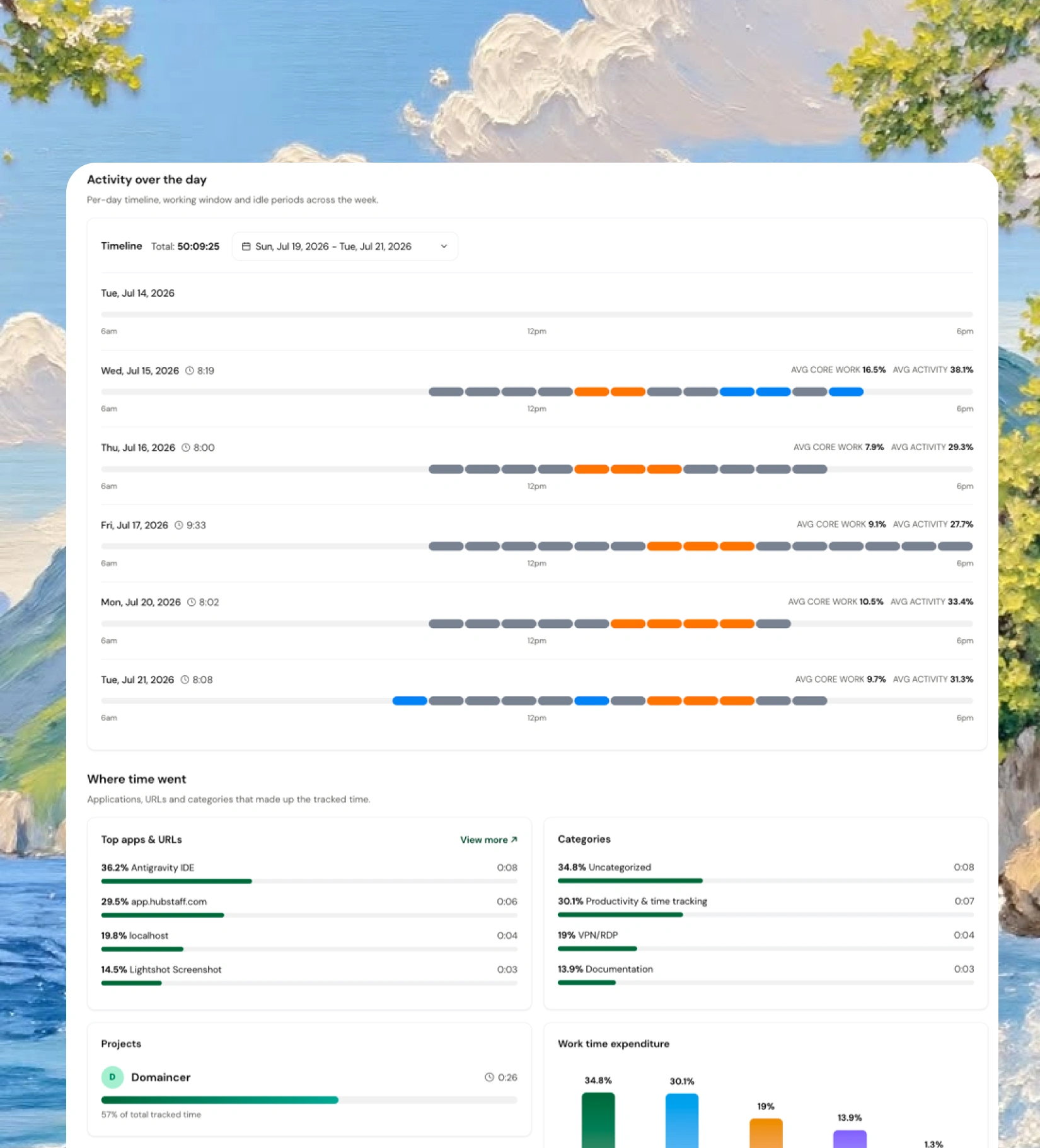Click clock icon next to Thu, Jul 16 duration

[x=186, y=448]
